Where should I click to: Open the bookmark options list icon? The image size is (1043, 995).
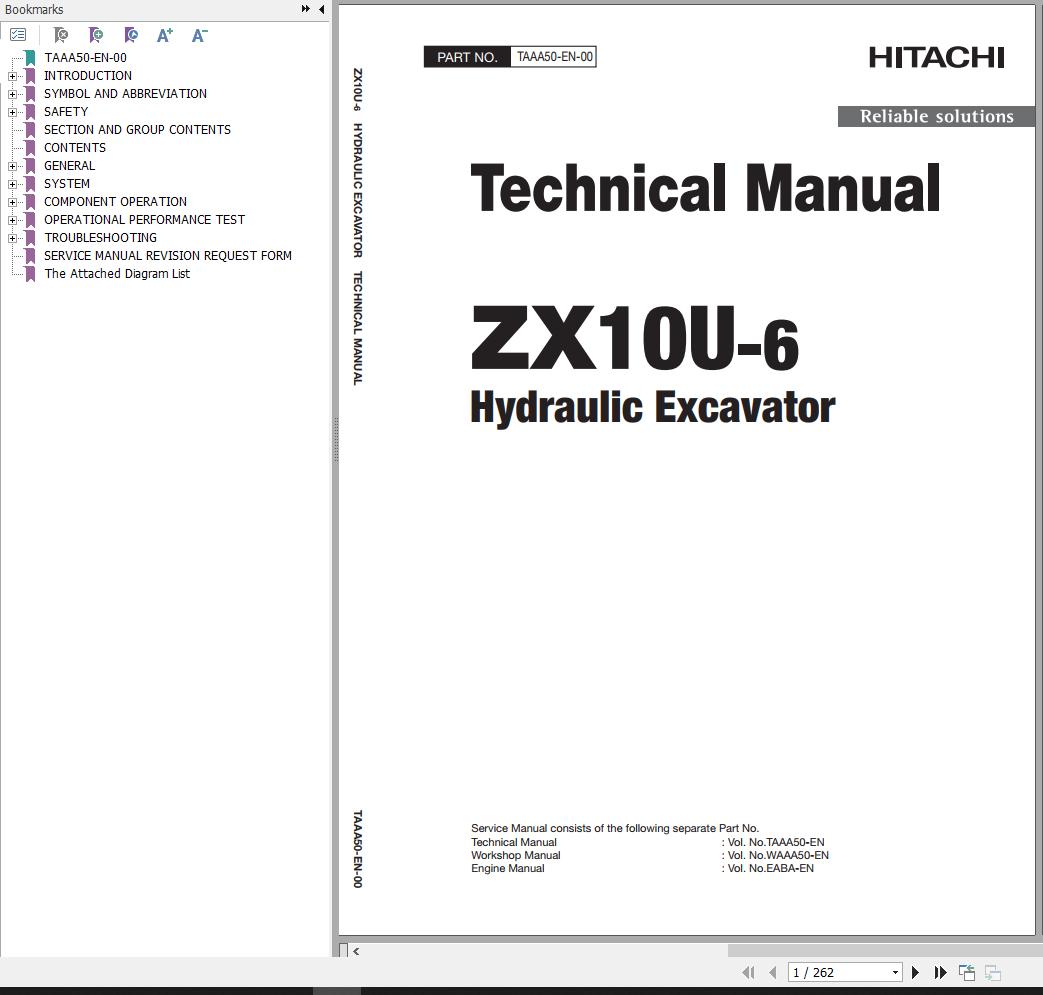click(x=18, y=35)
